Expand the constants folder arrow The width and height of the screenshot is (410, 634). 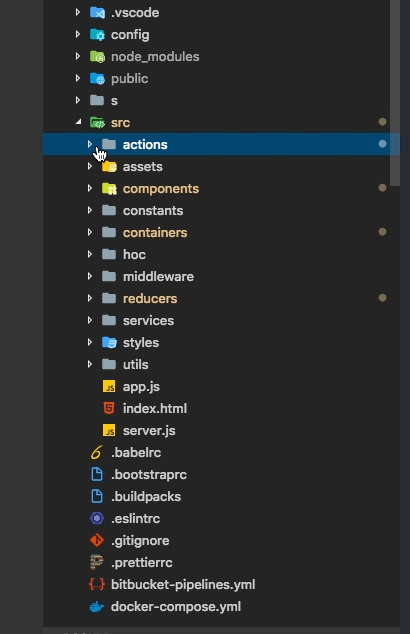(x=90, y=210)
